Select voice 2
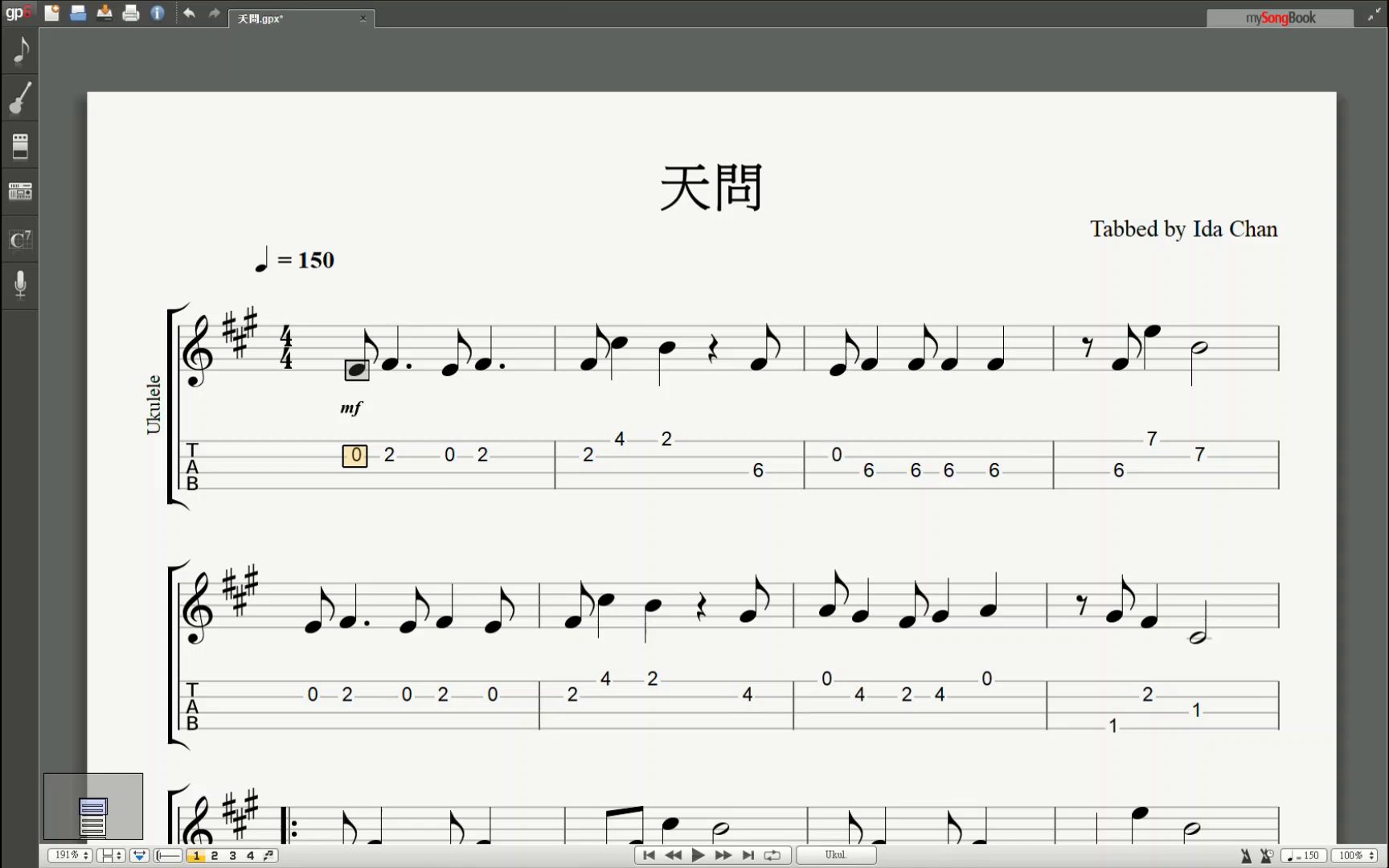Image resolution: width=1389 pixels, height=868 pixels. coord(215,856)
